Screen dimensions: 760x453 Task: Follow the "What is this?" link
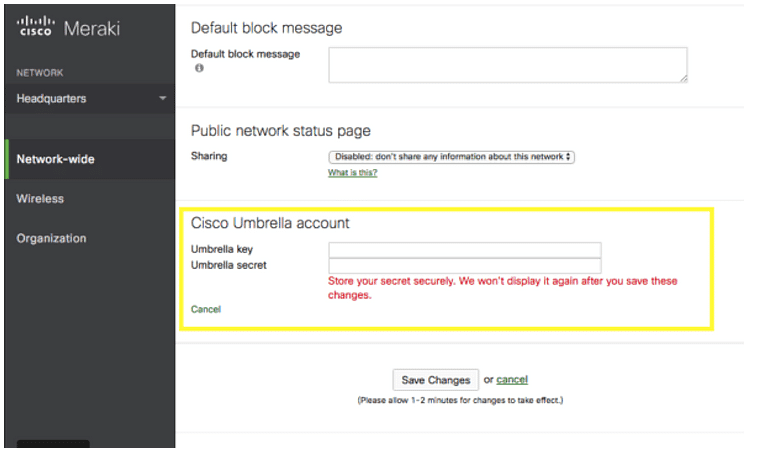coord(352,173)
